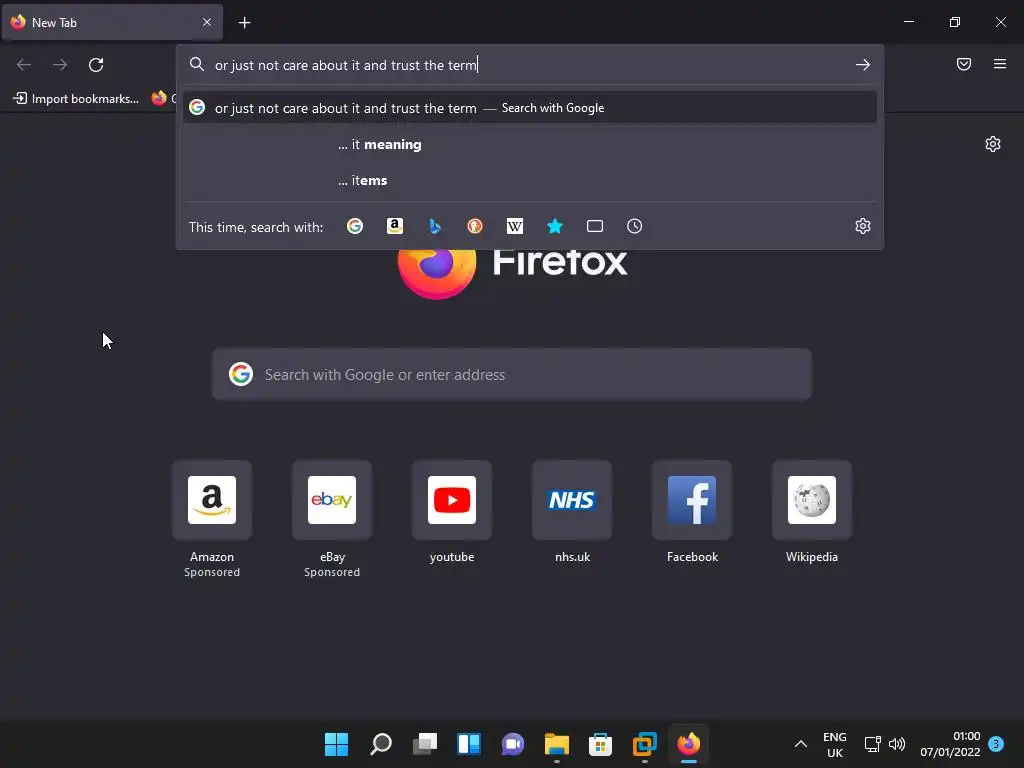Open a new tab with plus button
The height and width of the screenshot is (768, 1024).
coord(244,23)
